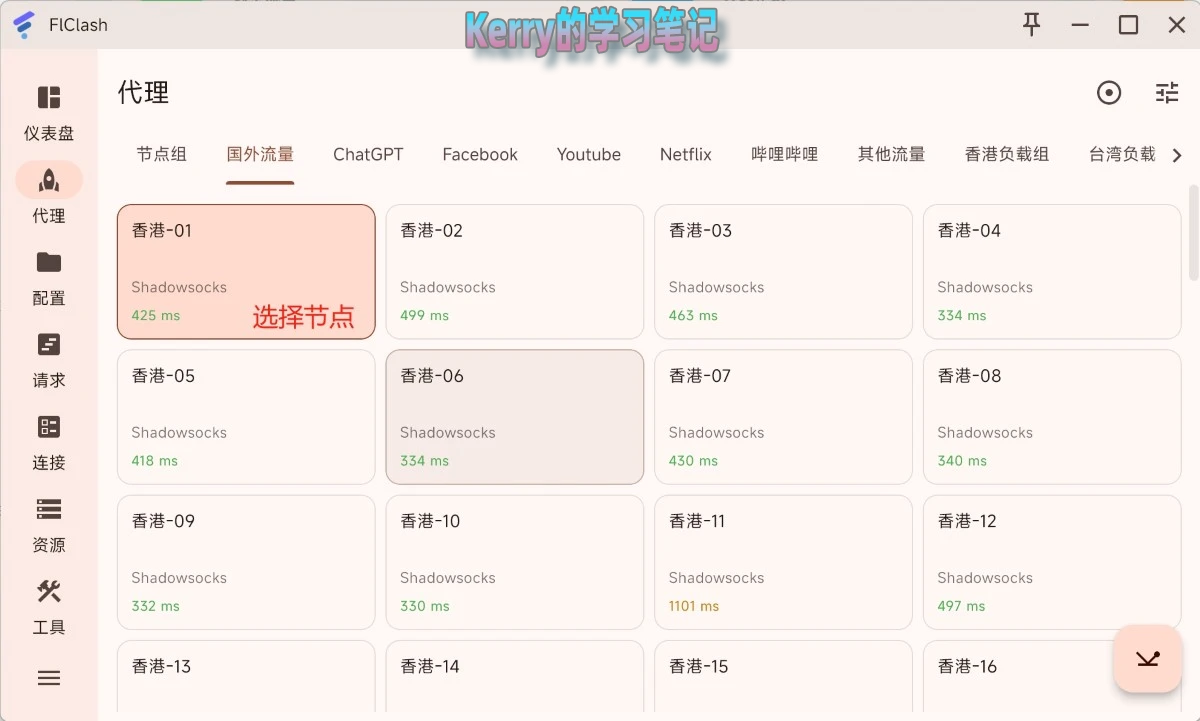Open proxy display settings sliders icon

[1167, 93]
